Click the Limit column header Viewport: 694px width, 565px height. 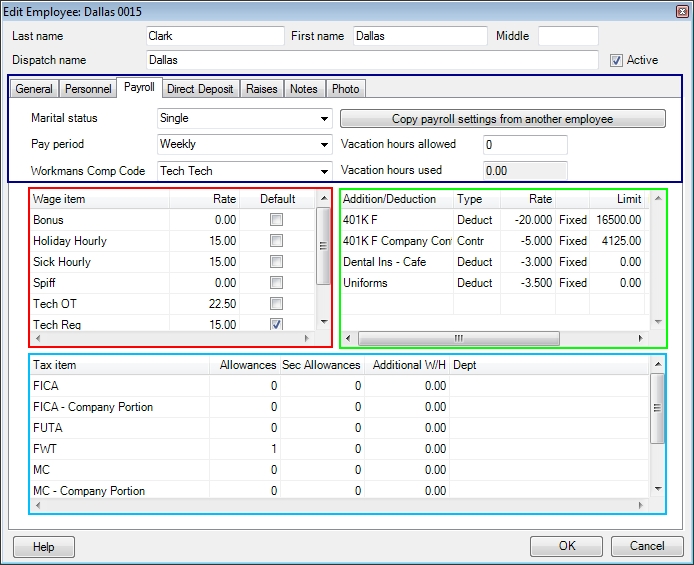617,199
